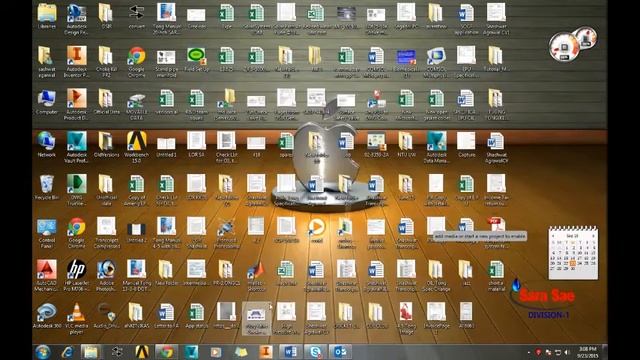Select the New folder icon
The width and height of the screenshot is (640, 360).
pos(166,273)
